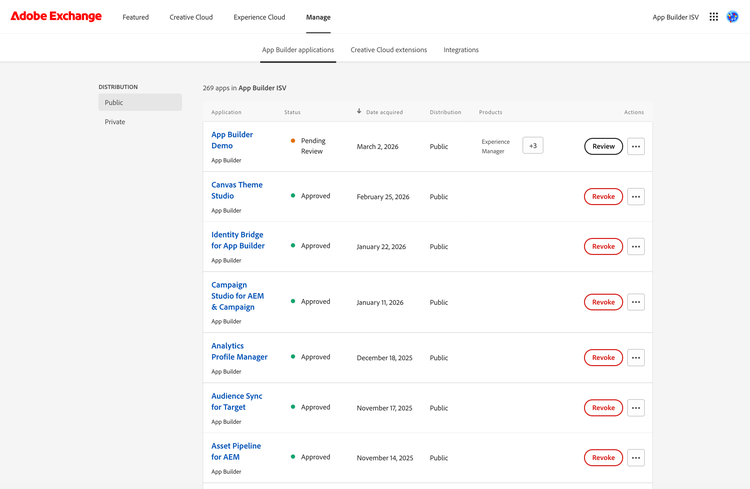The width and height of the screenshot is (750, 489).
Task: Open Audience Sync for Target link
Action: point(237,401)
